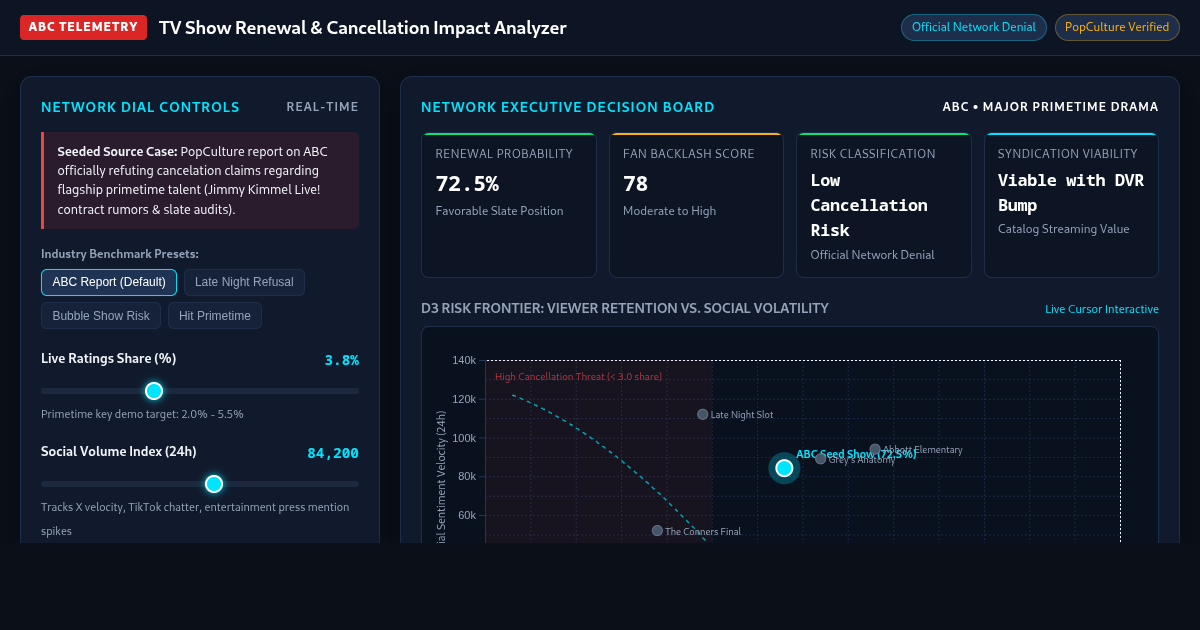Open the Renewal Probability 72.5% card
Viewport: 1200px width, 630px height.
[x=509, y=205]
